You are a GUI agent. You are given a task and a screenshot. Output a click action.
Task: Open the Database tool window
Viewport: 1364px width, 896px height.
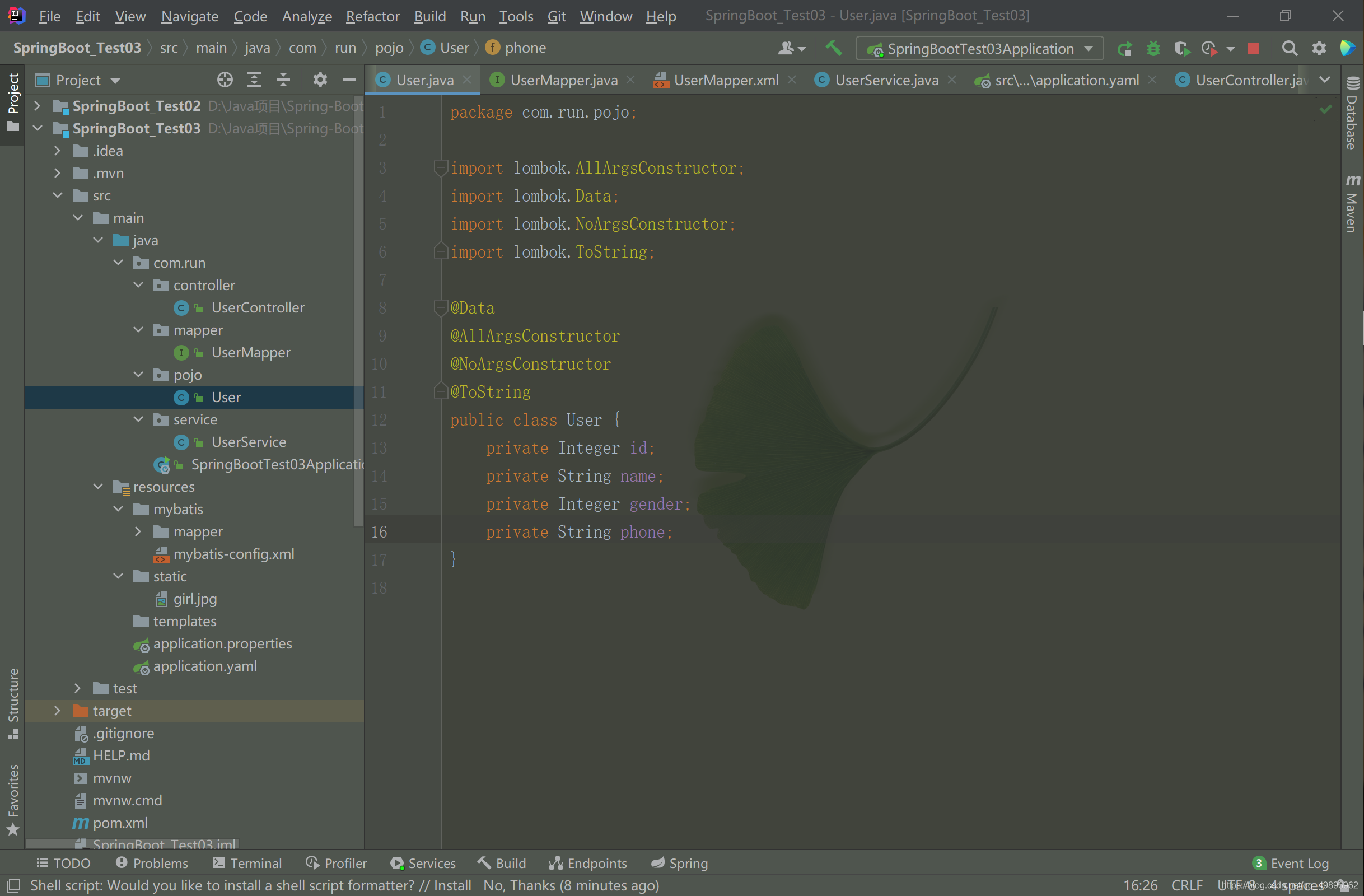tap(1352, 113)
